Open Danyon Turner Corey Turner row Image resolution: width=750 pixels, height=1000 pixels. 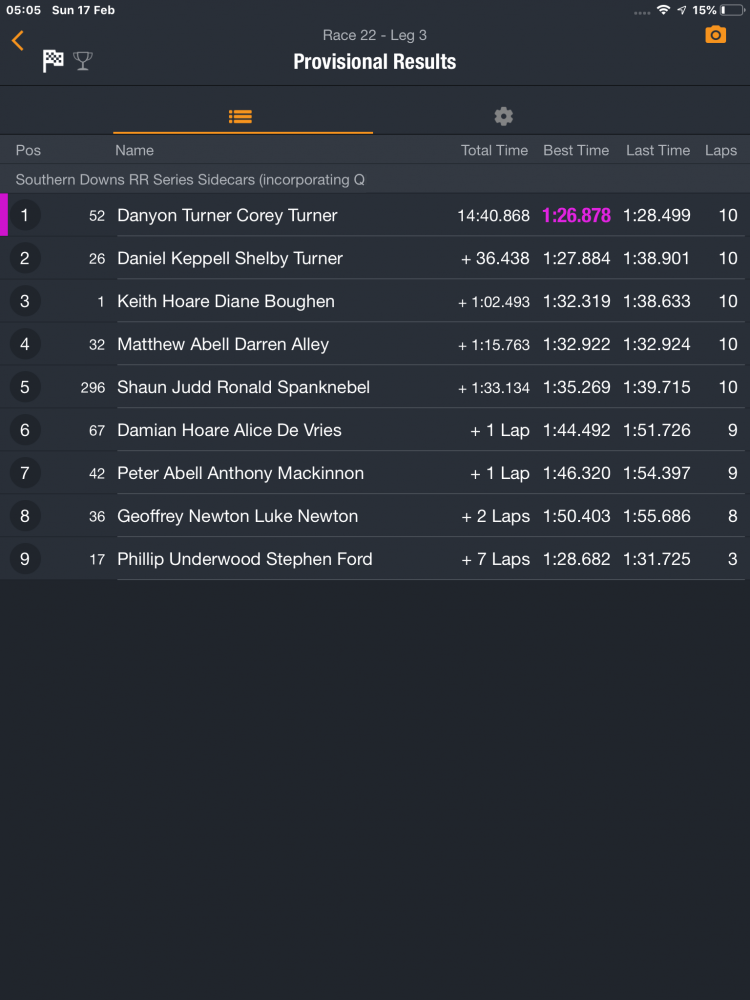[228, 215]
